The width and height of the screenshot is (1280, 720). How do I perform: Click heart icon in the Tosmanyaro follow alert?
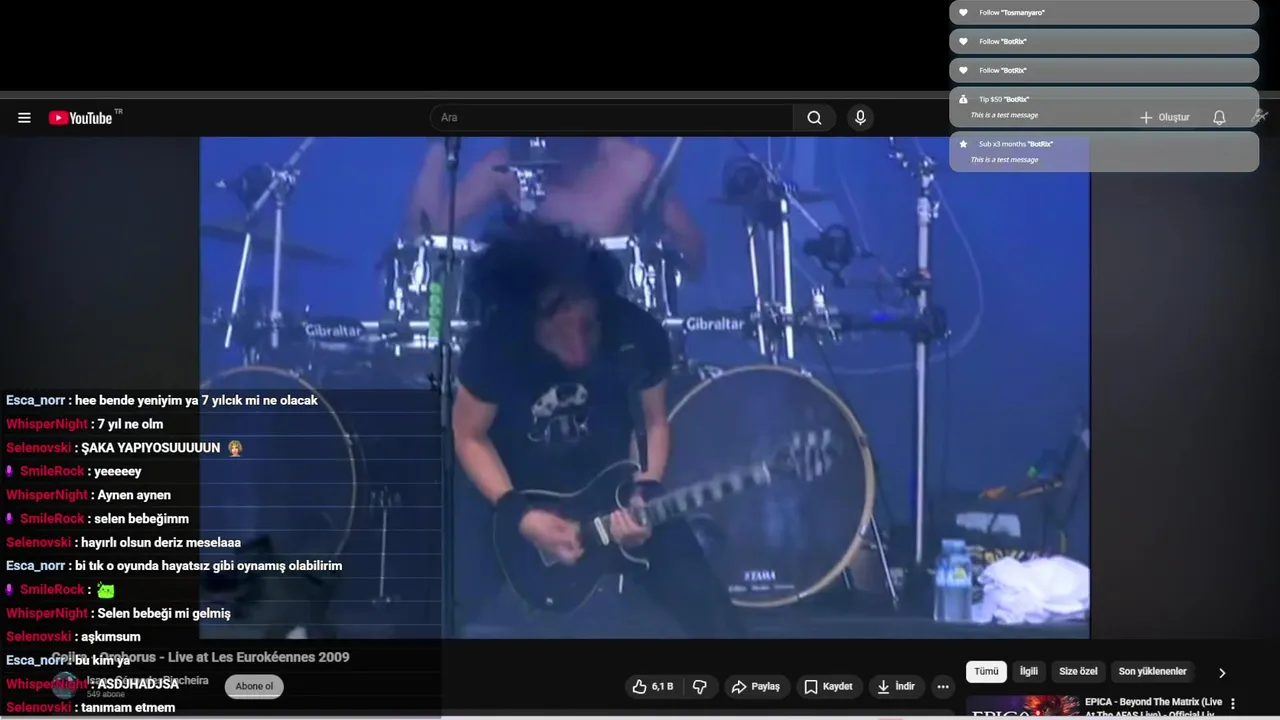coord(964,13)
